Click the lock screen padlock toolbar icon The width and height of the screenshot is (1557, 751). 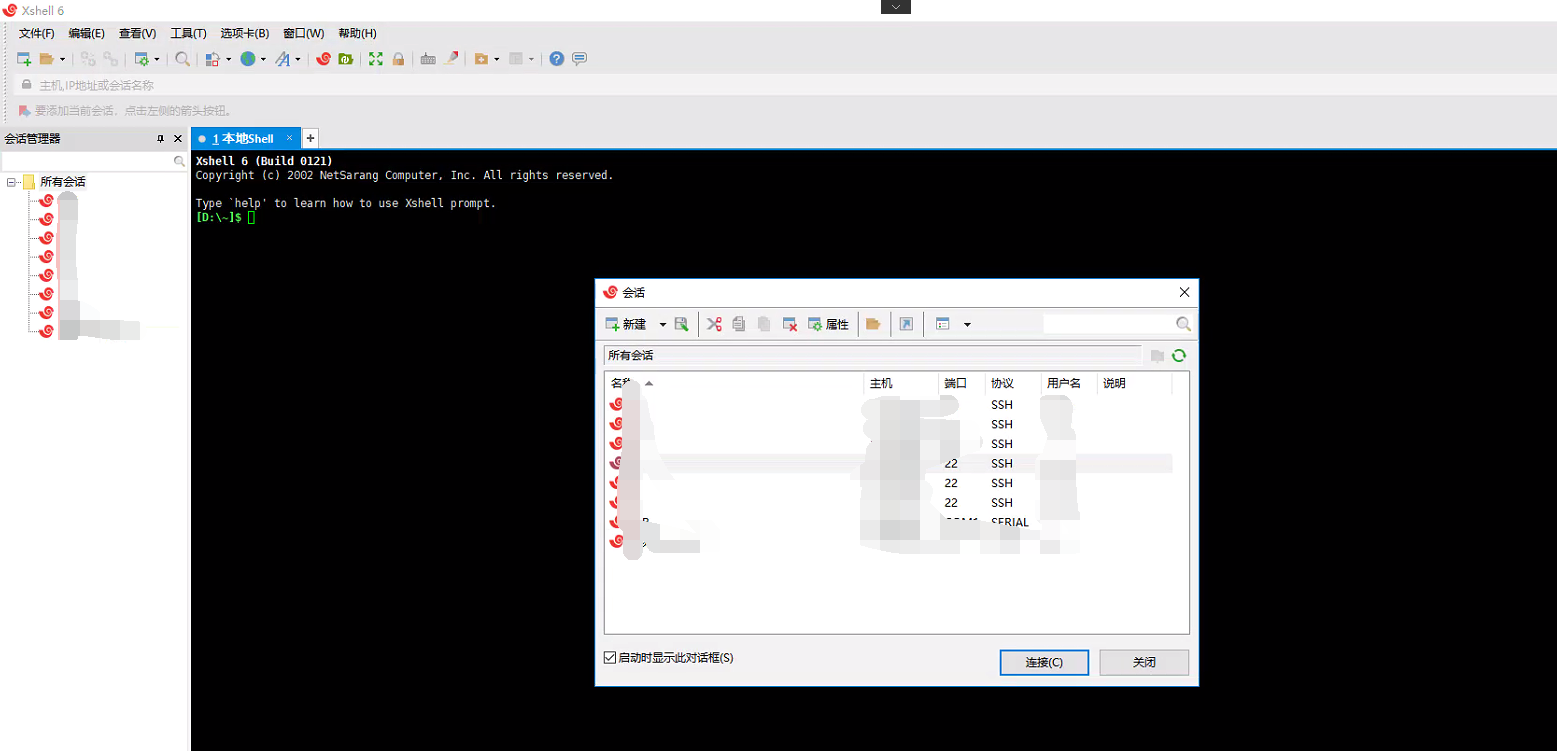point(398,59)
